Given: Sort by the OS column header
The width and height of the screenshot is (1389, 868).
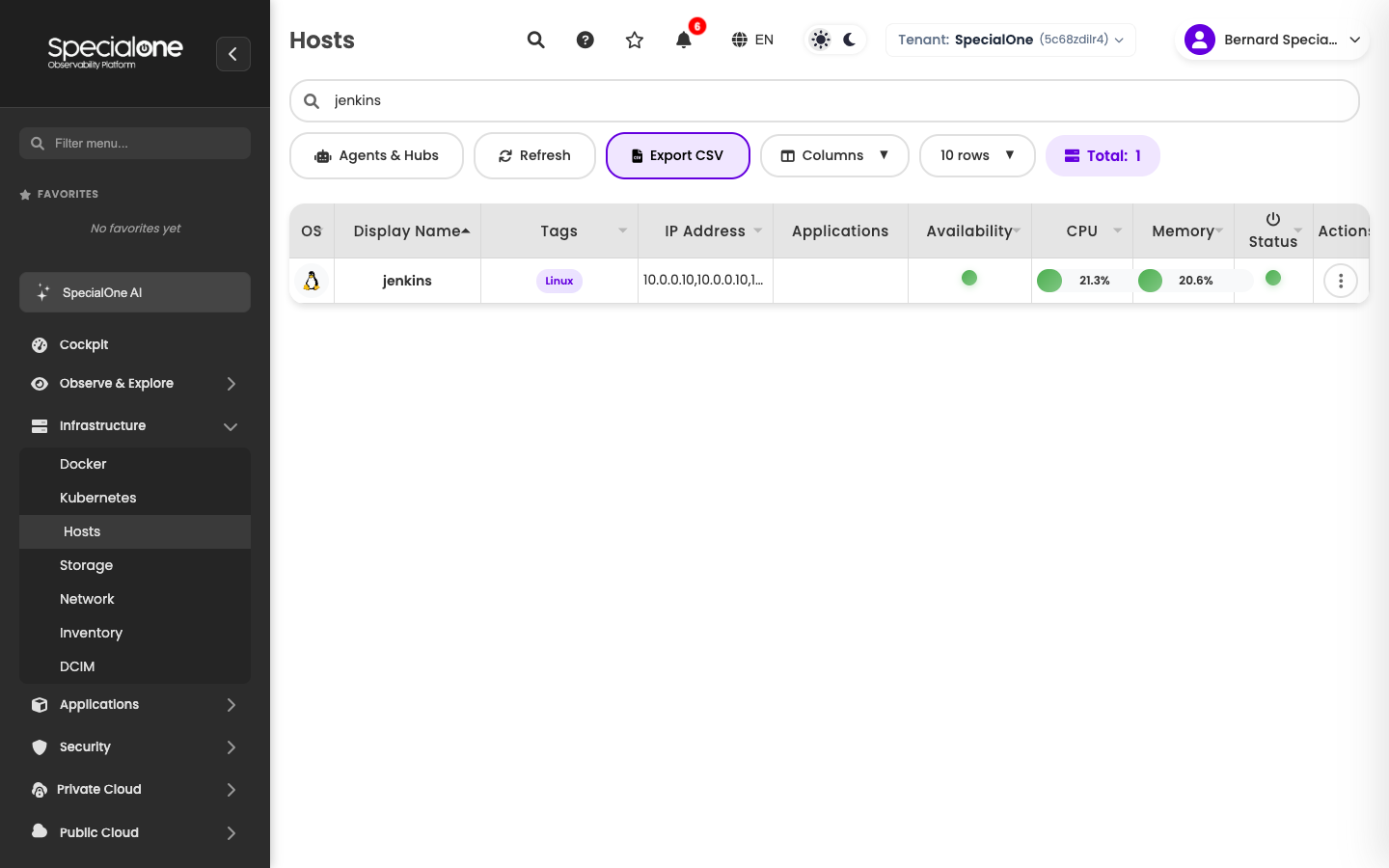Looking at the screenshot, I should [x=312, y=231].
